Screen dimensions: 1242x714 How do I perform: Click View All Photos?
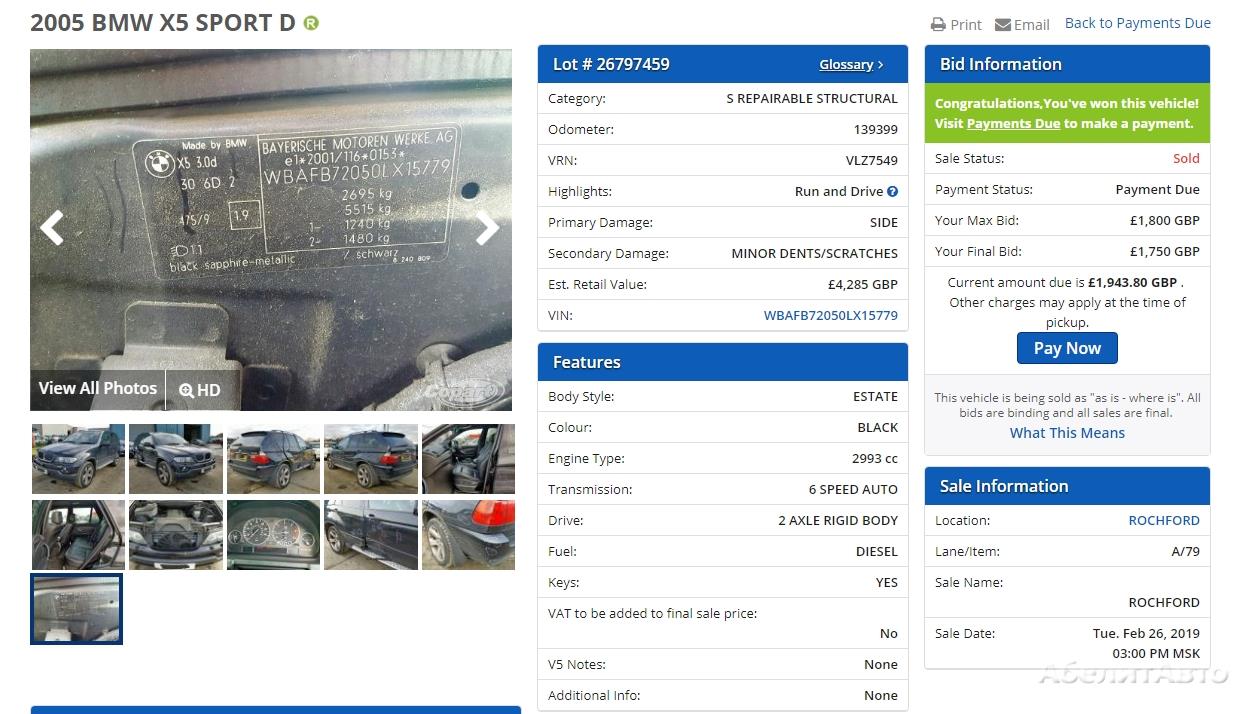[98, 389]
